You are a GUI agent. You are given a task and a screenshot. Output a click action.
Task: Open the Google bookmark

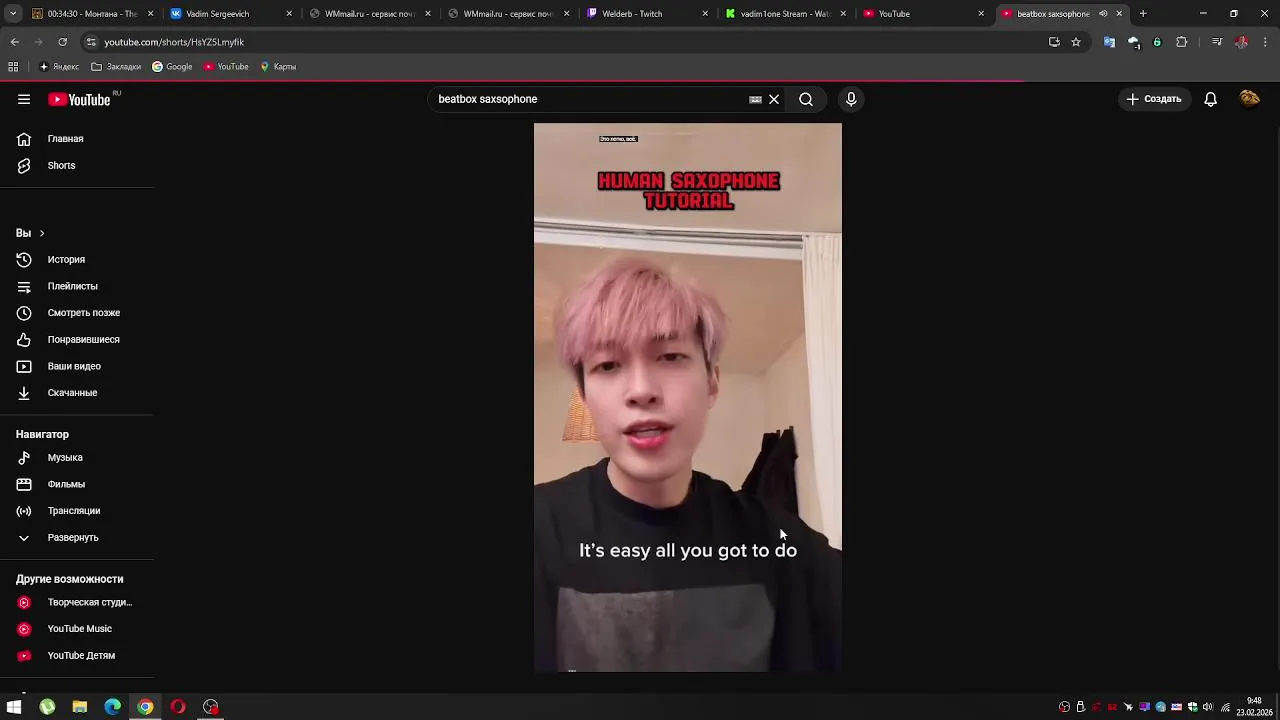[172, 67]
